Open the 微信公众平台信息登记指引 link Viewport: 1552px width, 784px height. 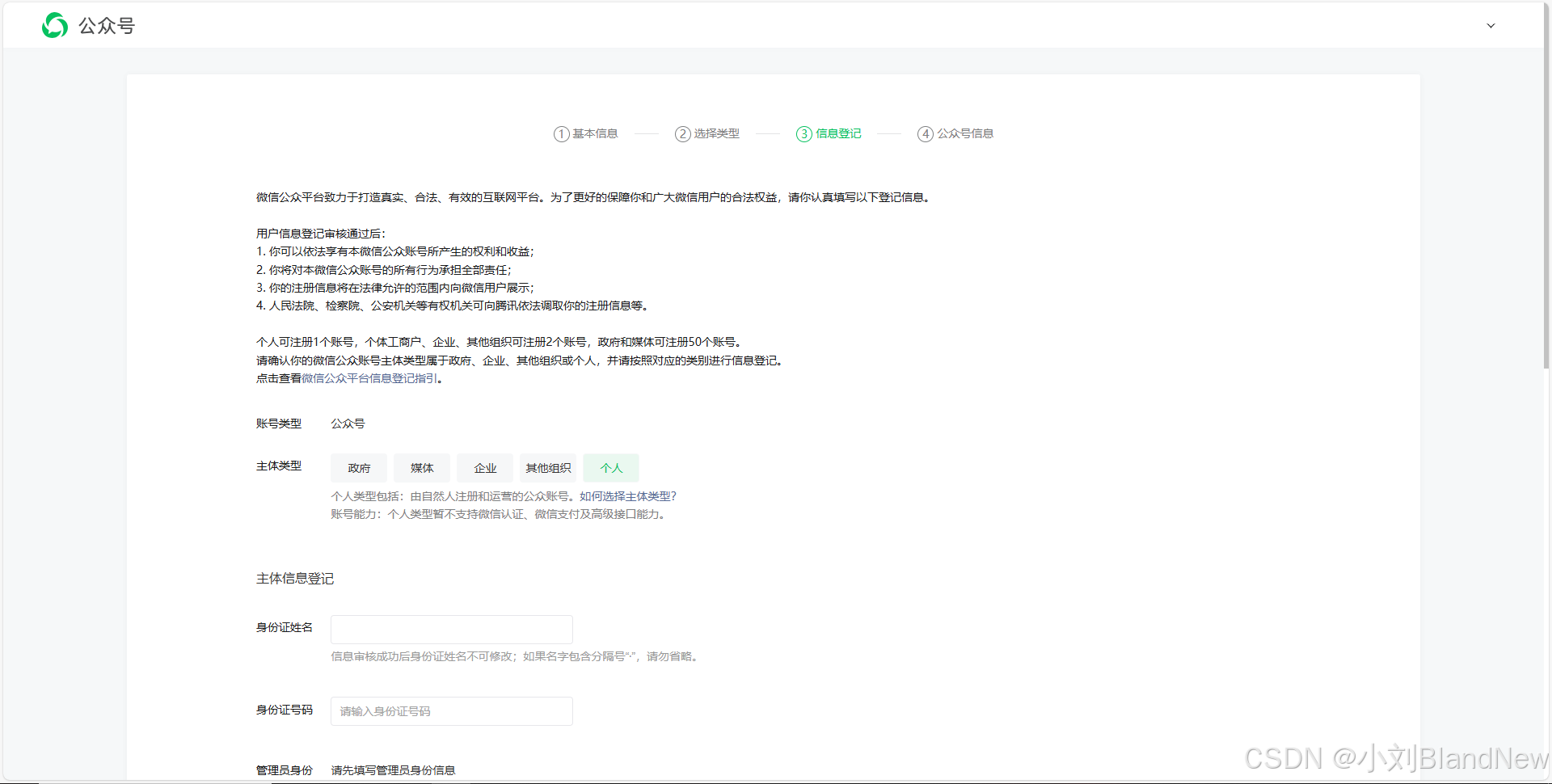coord(369,378)
